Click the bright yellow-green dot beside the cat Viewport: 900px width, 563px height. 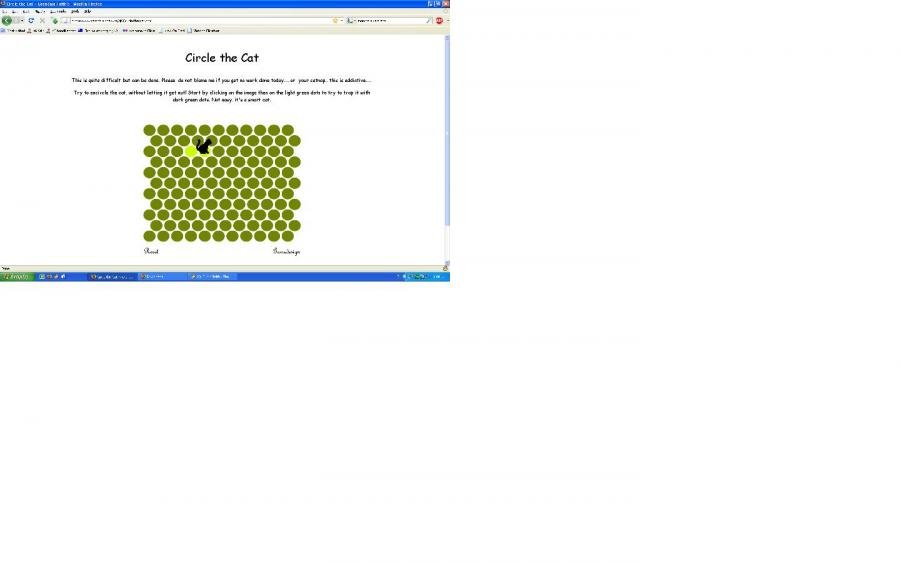pos(191,151)
